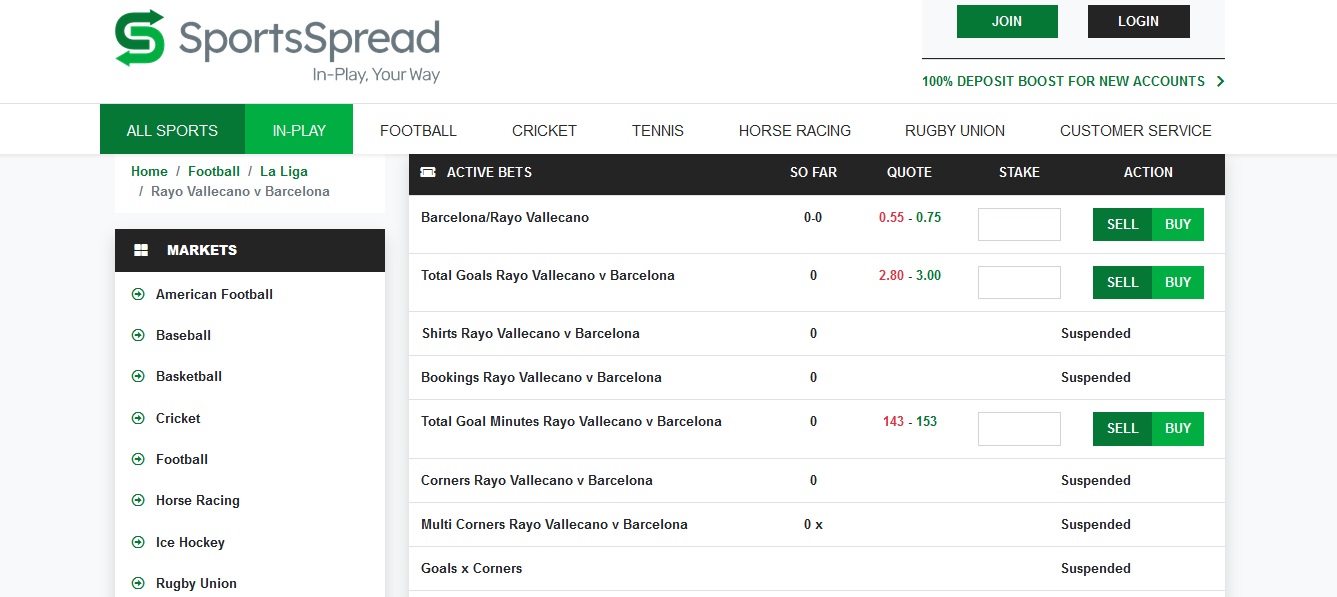This screenshot has height=597, width=1337.
Task: Open the Cricket market in sidebar
Action: click(x=178, y=418)
